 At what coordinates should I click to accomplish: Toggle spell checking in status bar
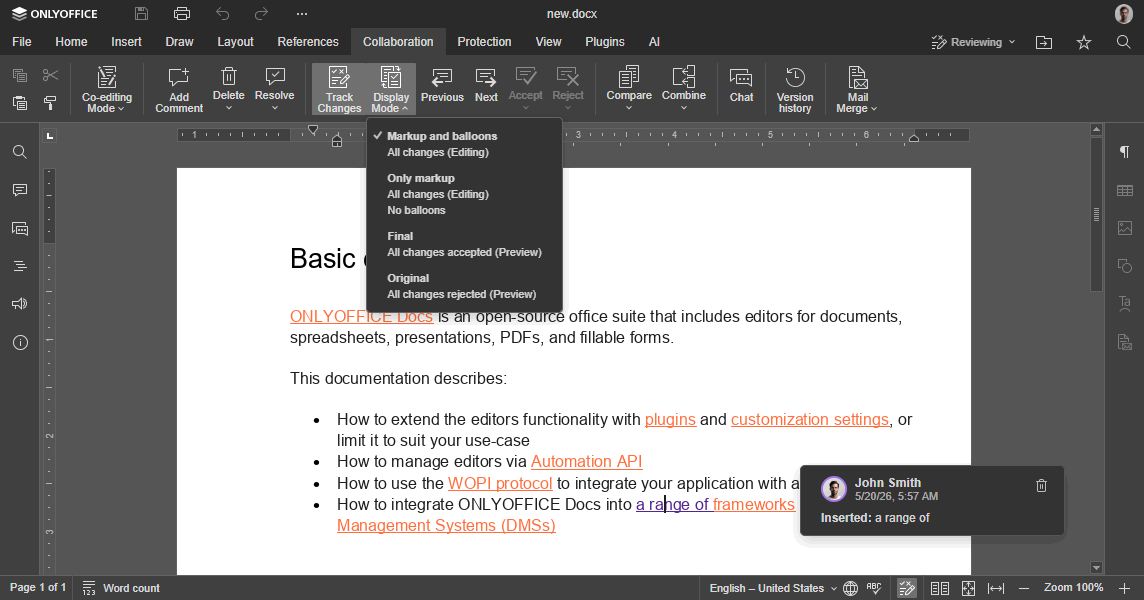pos(874,588)
